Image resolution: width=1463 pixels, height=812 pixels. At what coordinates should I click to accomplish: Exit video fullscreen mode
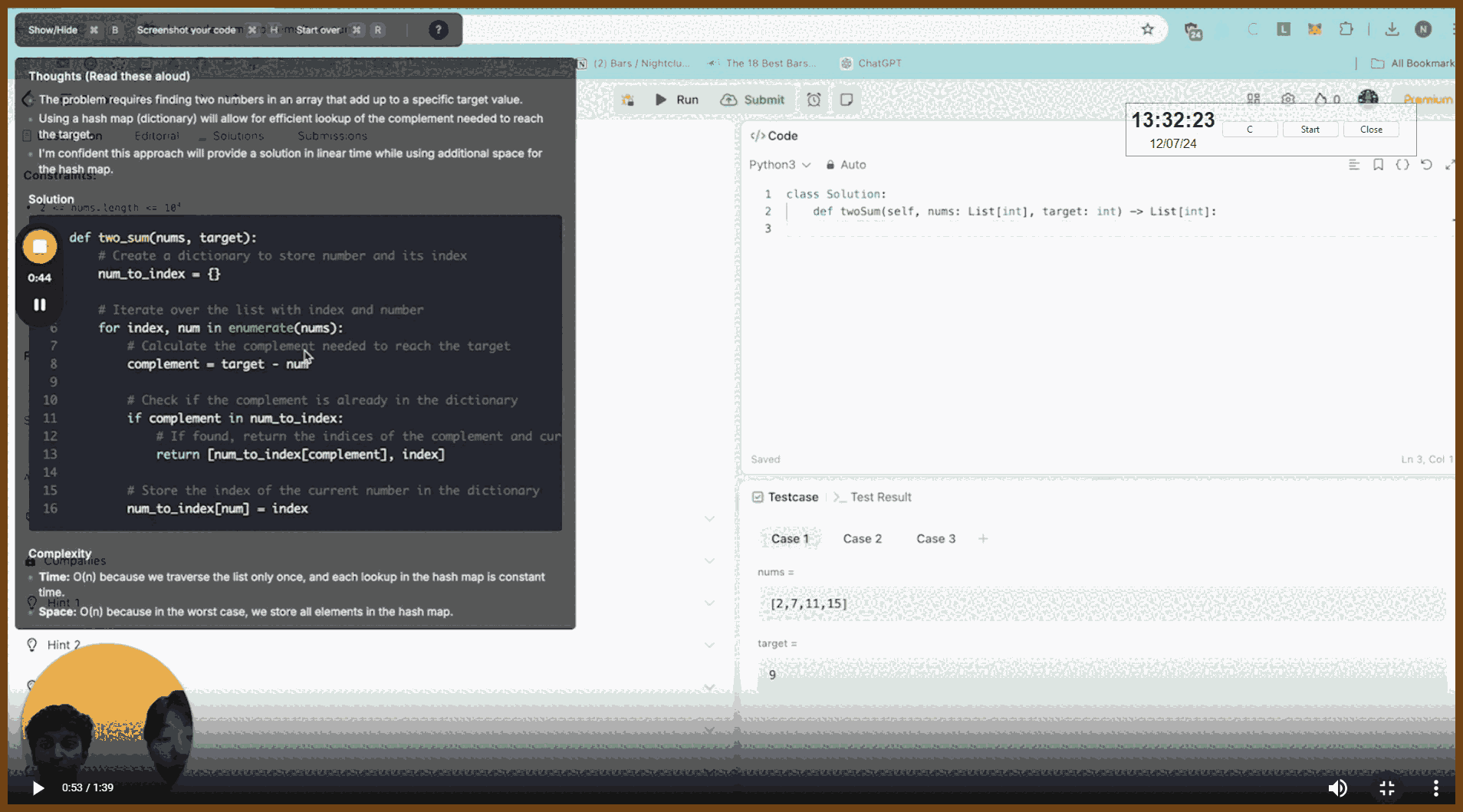pyautogui.click(x=1387, y=788)
